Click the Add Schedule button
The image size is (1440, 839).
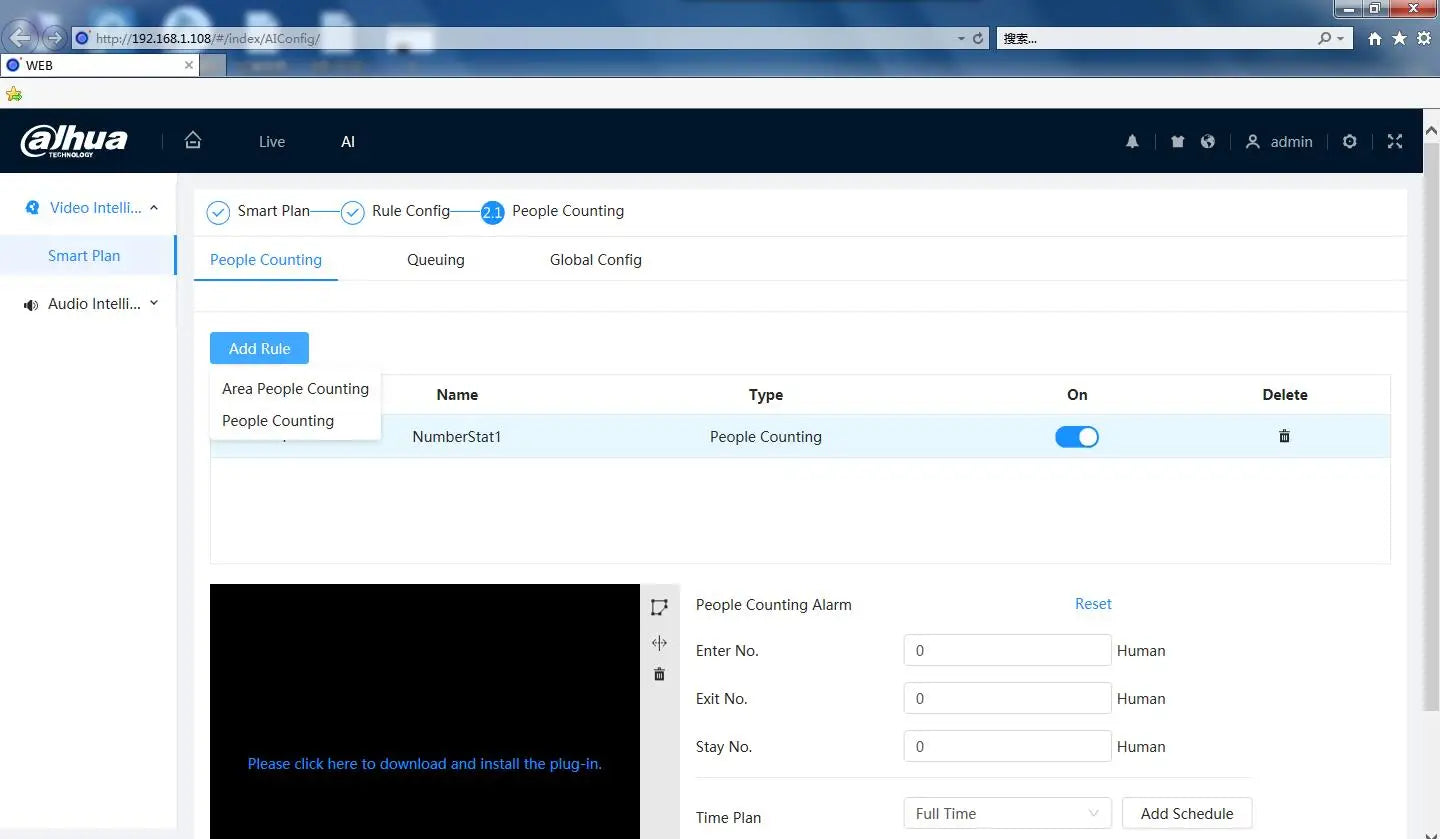click(x=1186, y=814)
